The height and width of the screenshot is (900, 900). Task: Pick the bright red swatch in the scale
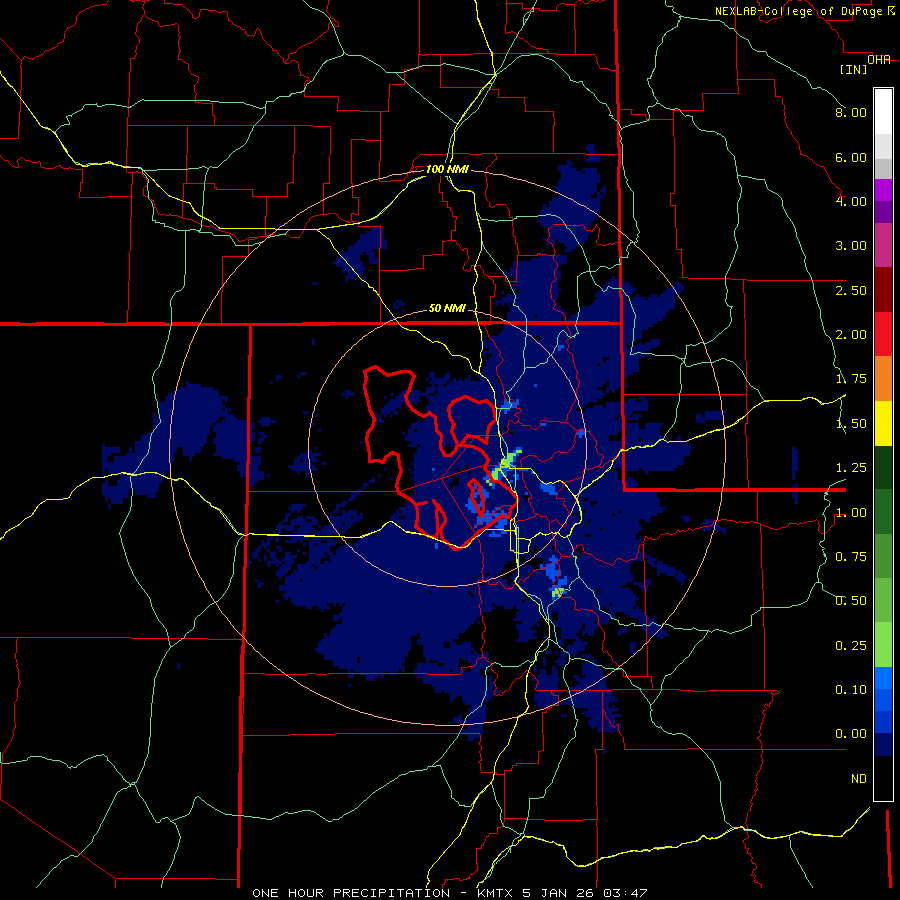(x=883, y=334)
